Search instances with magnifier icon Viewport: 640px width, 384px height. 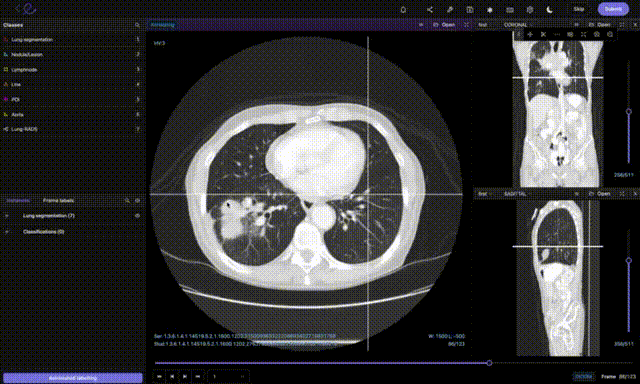tap(127, 200)
